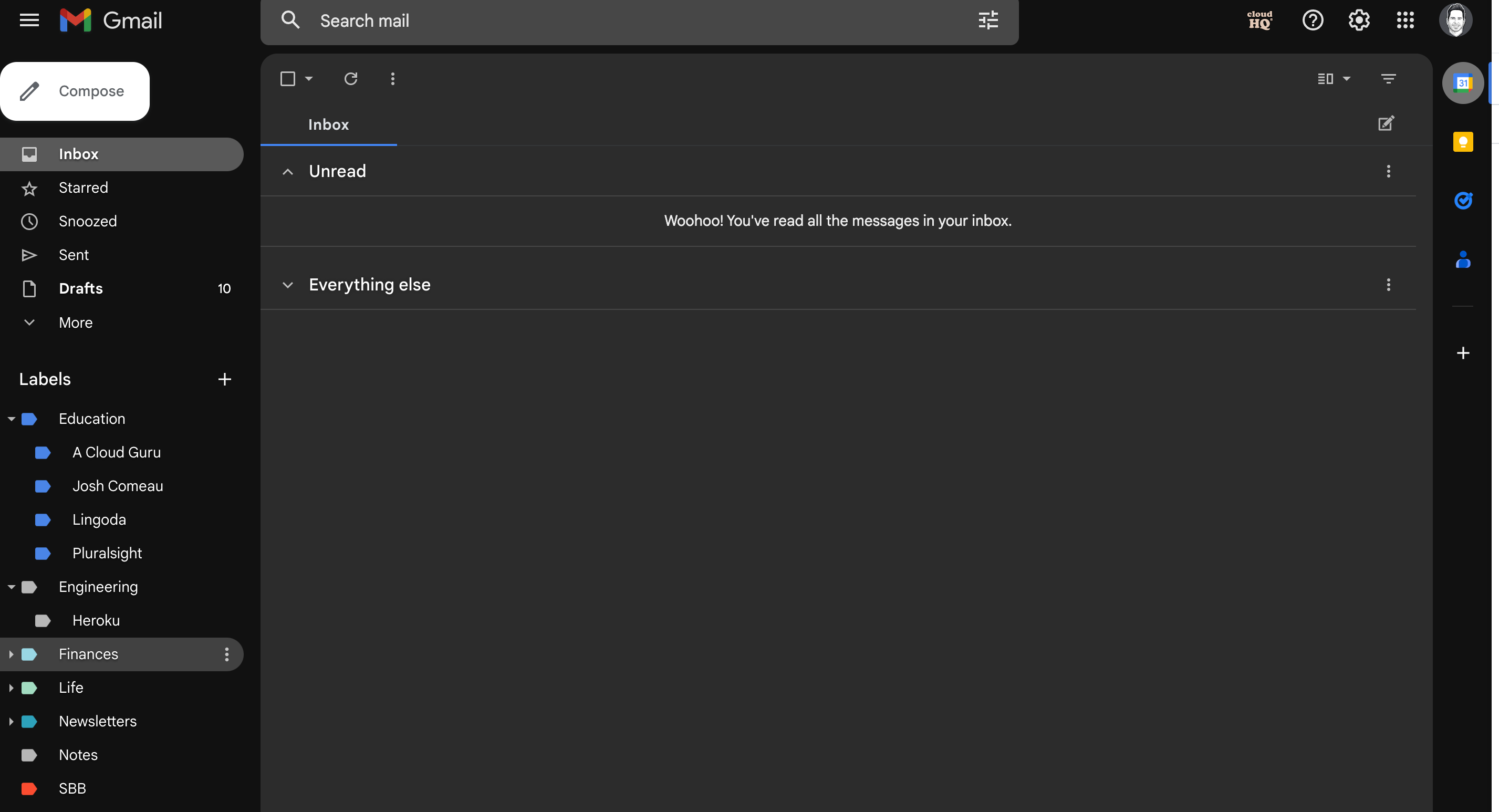1499x812 pixels.
Task: Show search options filter icon
Action: point(987,20)
